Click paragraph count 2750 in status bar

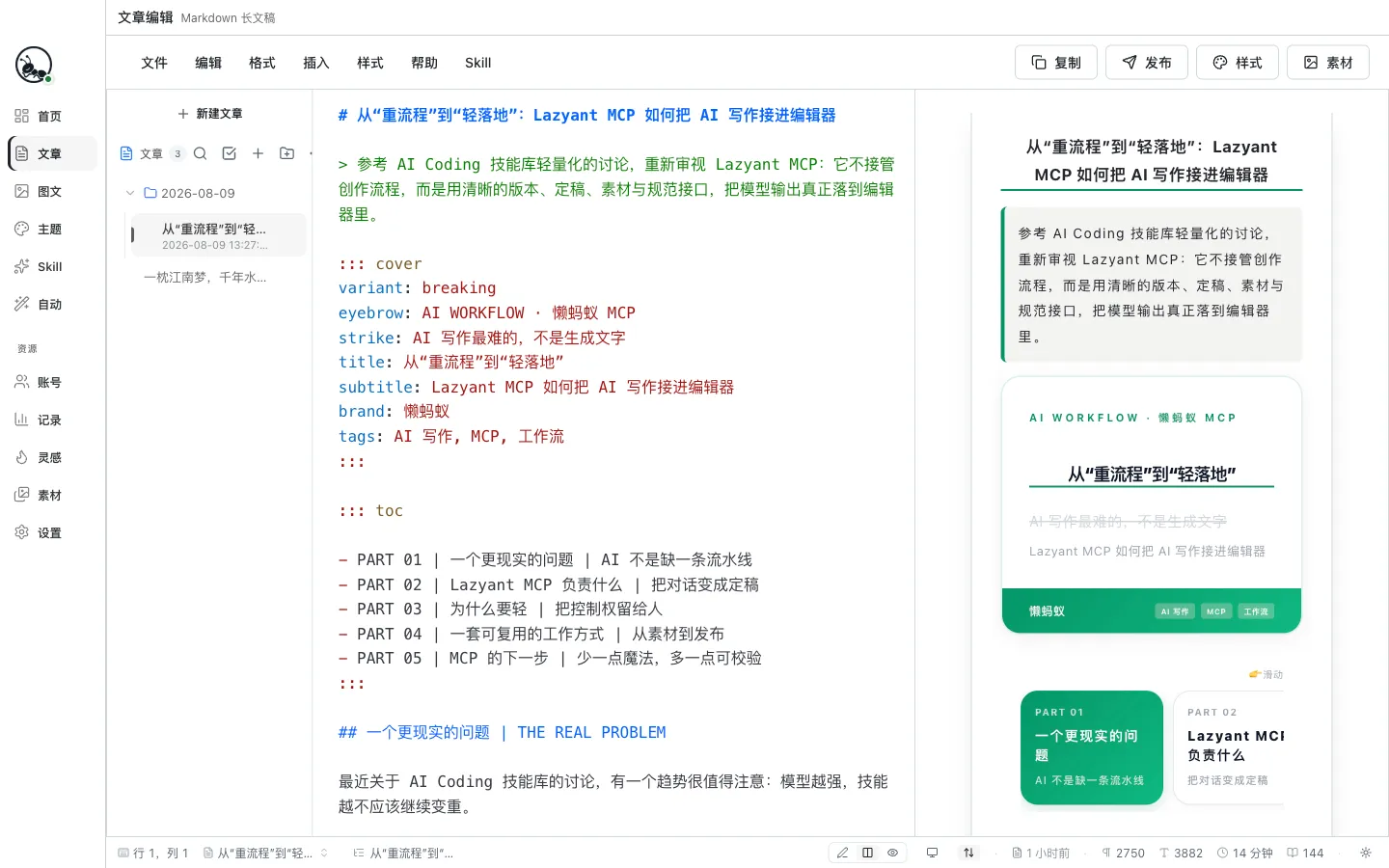[1123, 853]
